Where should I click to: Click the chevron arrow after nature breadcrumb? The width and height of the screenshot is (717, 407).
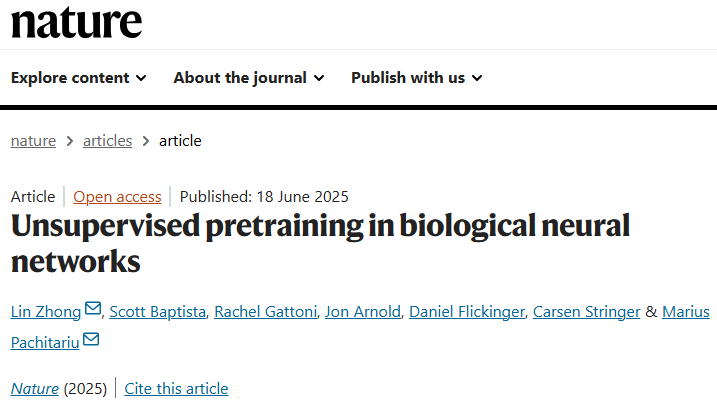(x=70, y=141)
